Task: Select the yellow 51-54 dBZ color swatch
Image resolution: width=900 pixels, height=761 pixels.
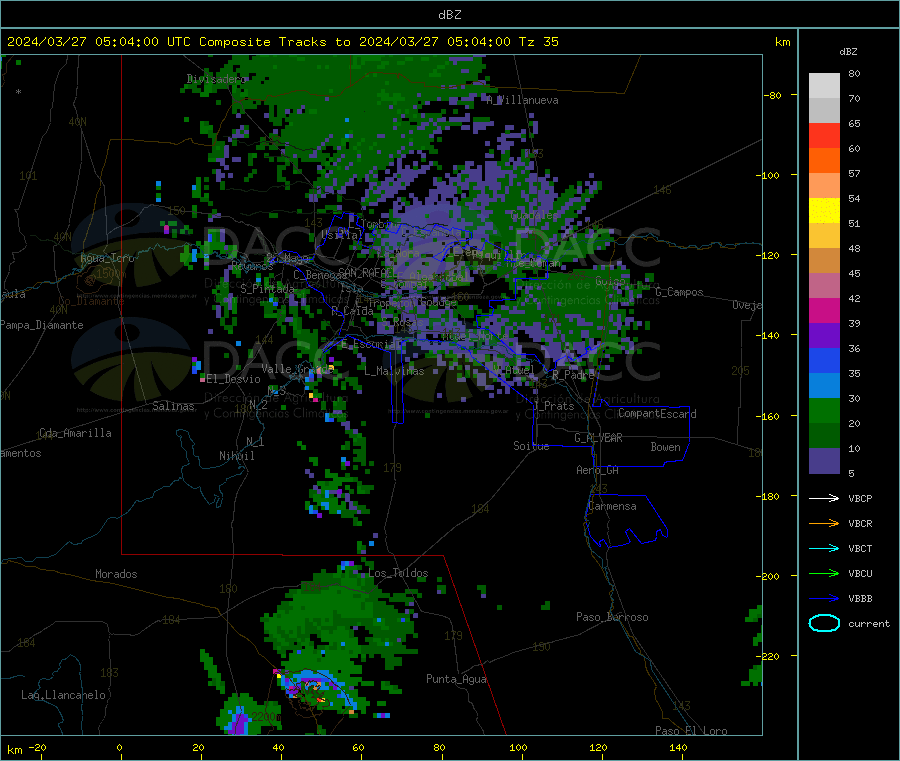Action: click(824, 211)
